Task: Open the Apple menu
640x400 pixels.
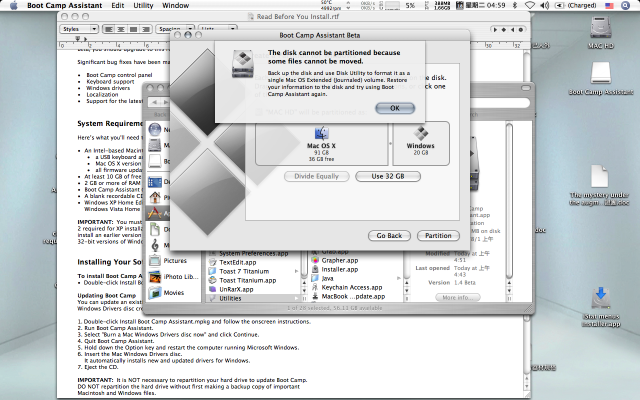Action: pos(13,5)
